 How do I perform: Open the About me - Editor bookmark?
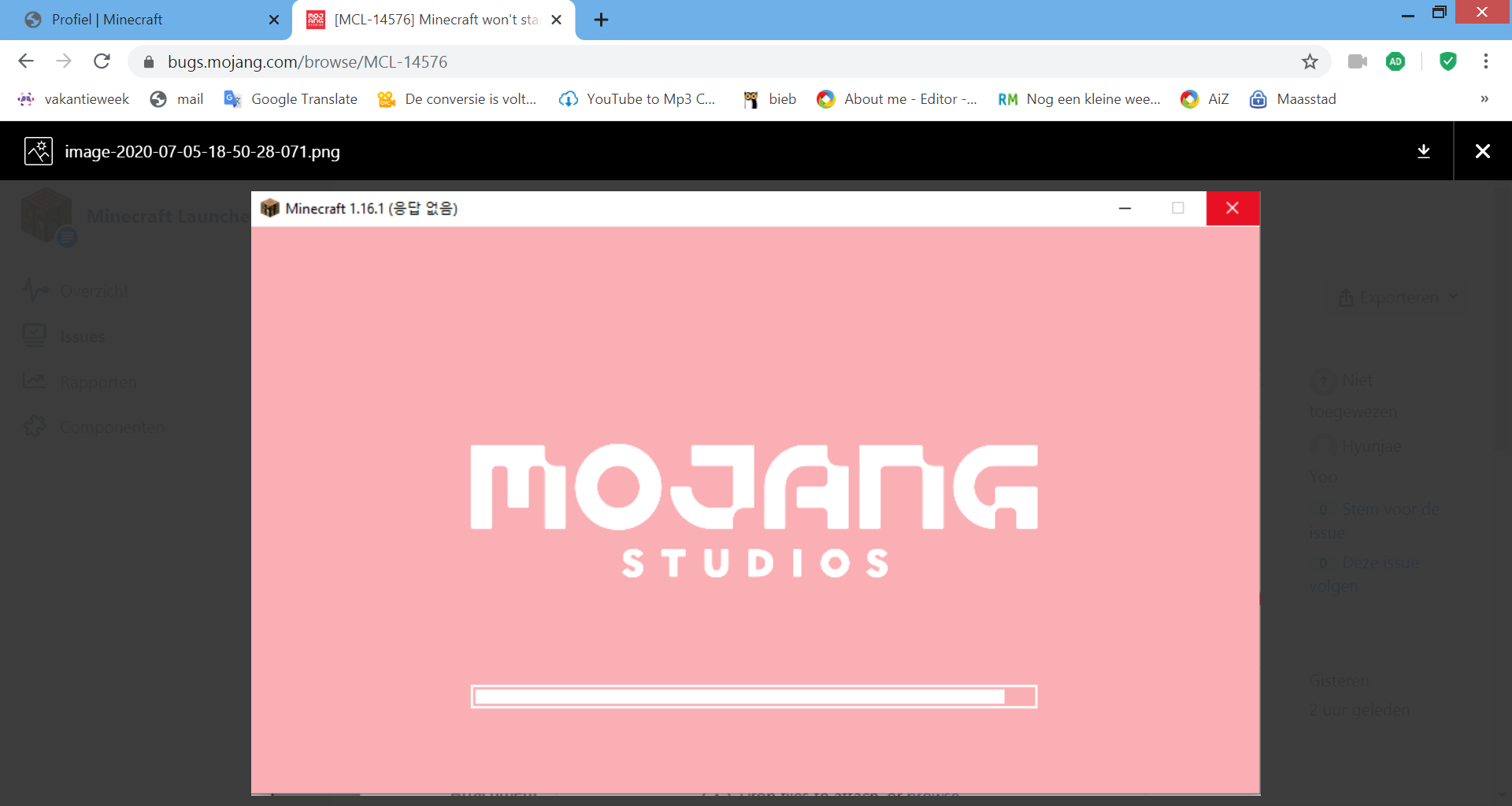pyautogui.click(x=897, y=99)
